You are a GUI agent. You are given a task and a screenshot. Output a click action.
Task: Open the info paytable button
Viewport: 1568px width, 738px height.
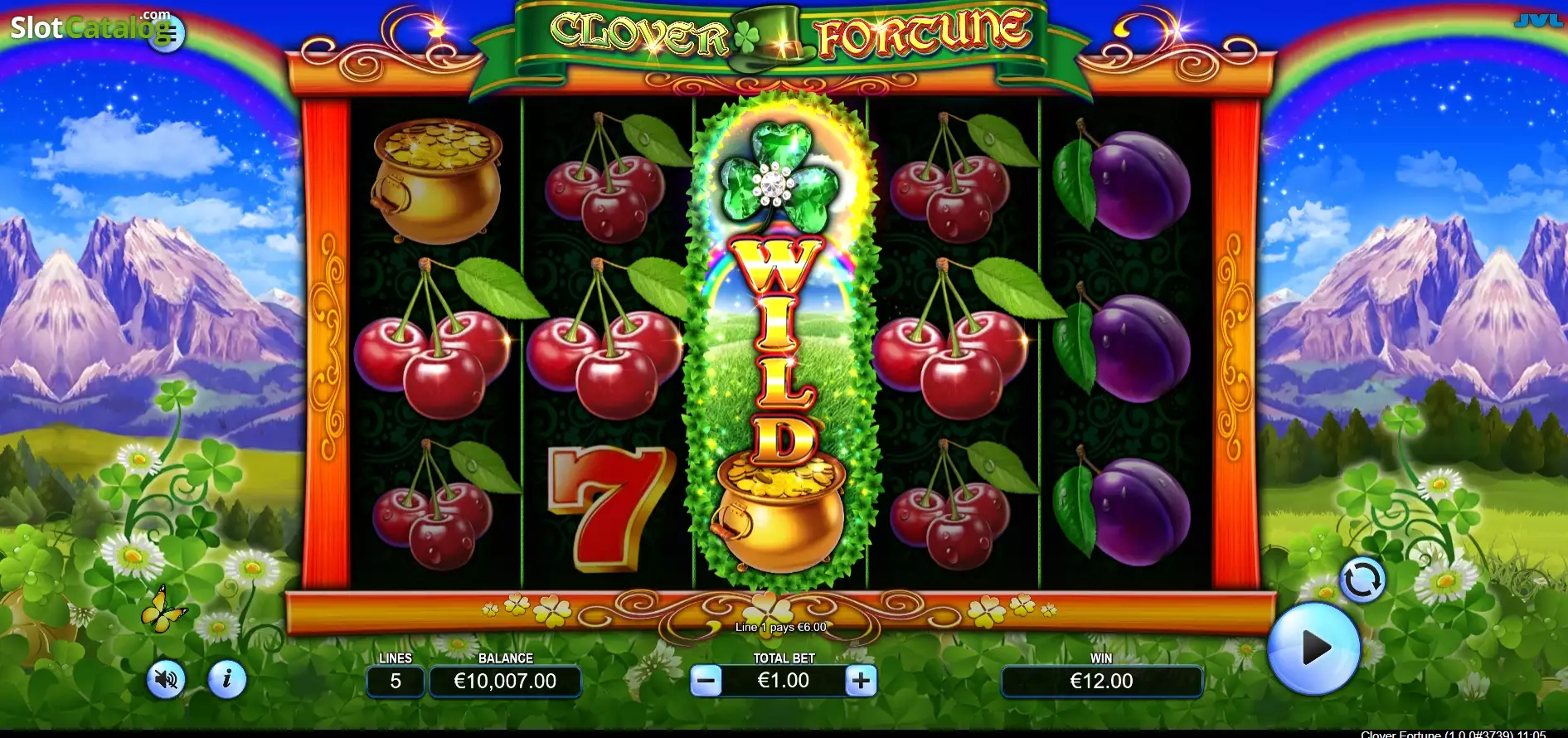[x=226, y=680]
